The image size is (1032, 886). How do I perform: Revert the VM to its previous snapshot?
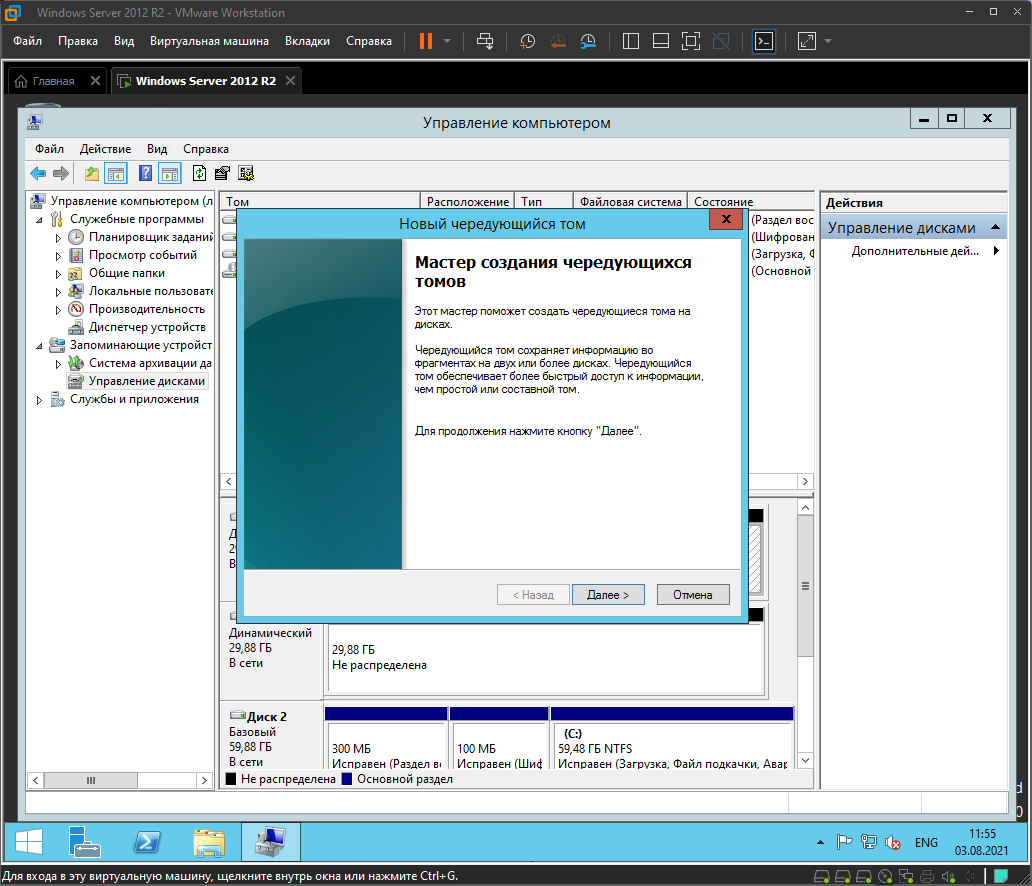tap(558, 41)
